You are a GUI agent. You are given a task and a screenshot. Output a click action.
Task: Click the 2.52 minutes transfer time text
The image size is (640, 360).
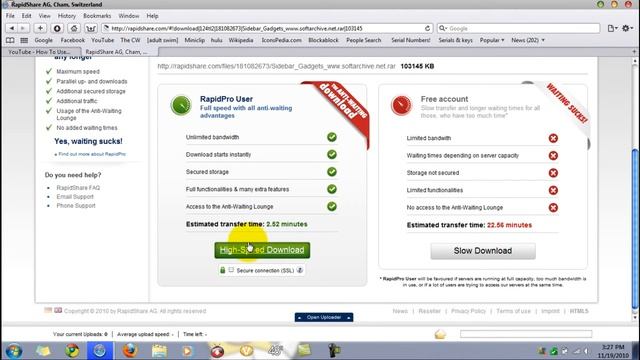click(x=287, y=224)
